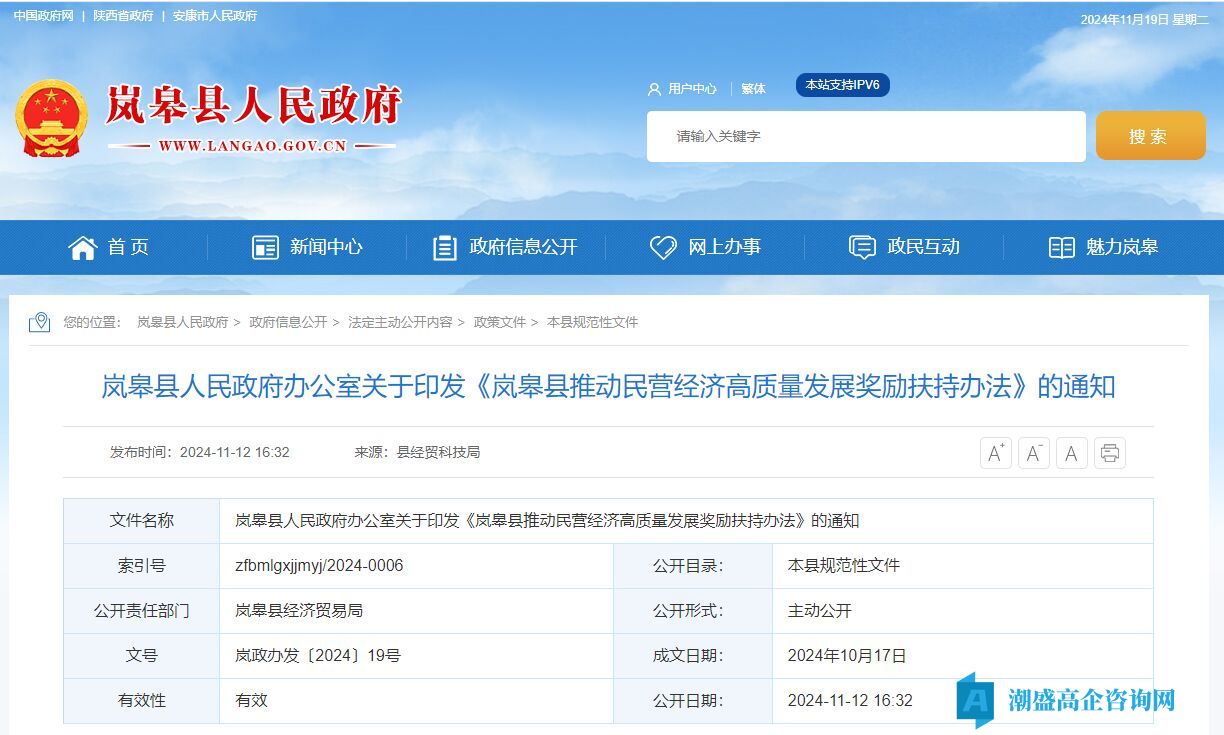Go to 网上办事 section

tap(705, 247)
